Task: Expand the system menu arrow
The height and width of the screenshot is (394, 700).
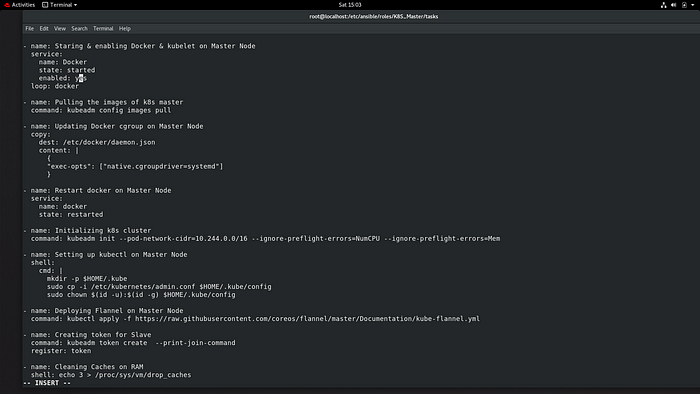Action: (x=693, y=5)
